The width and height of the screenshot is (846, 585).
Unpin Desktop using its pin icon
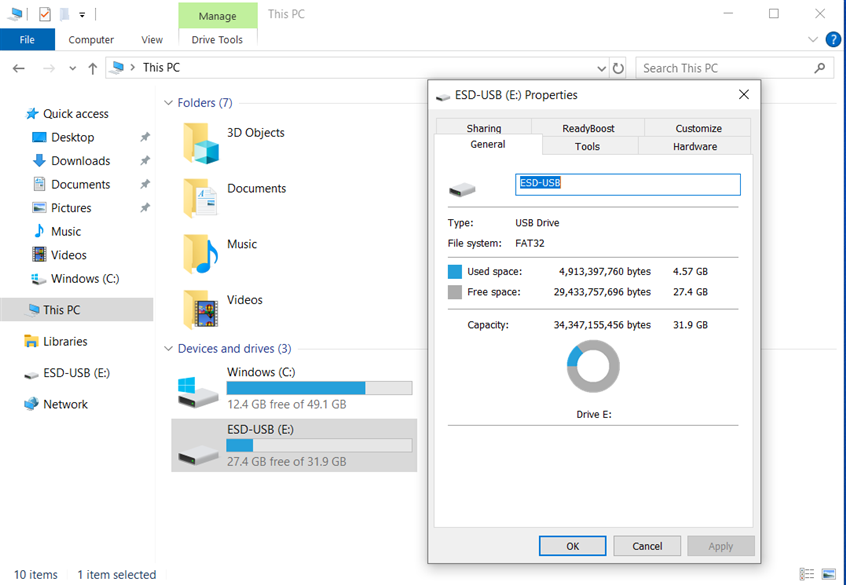pyautogui.click(x=145, y=137)
